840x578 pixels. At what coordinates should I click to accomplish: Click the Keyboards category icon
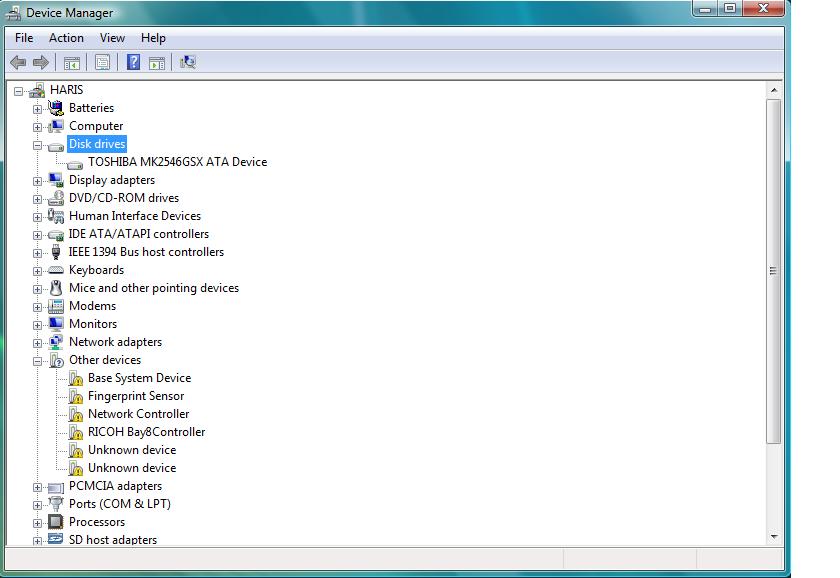tap(56, 270)
